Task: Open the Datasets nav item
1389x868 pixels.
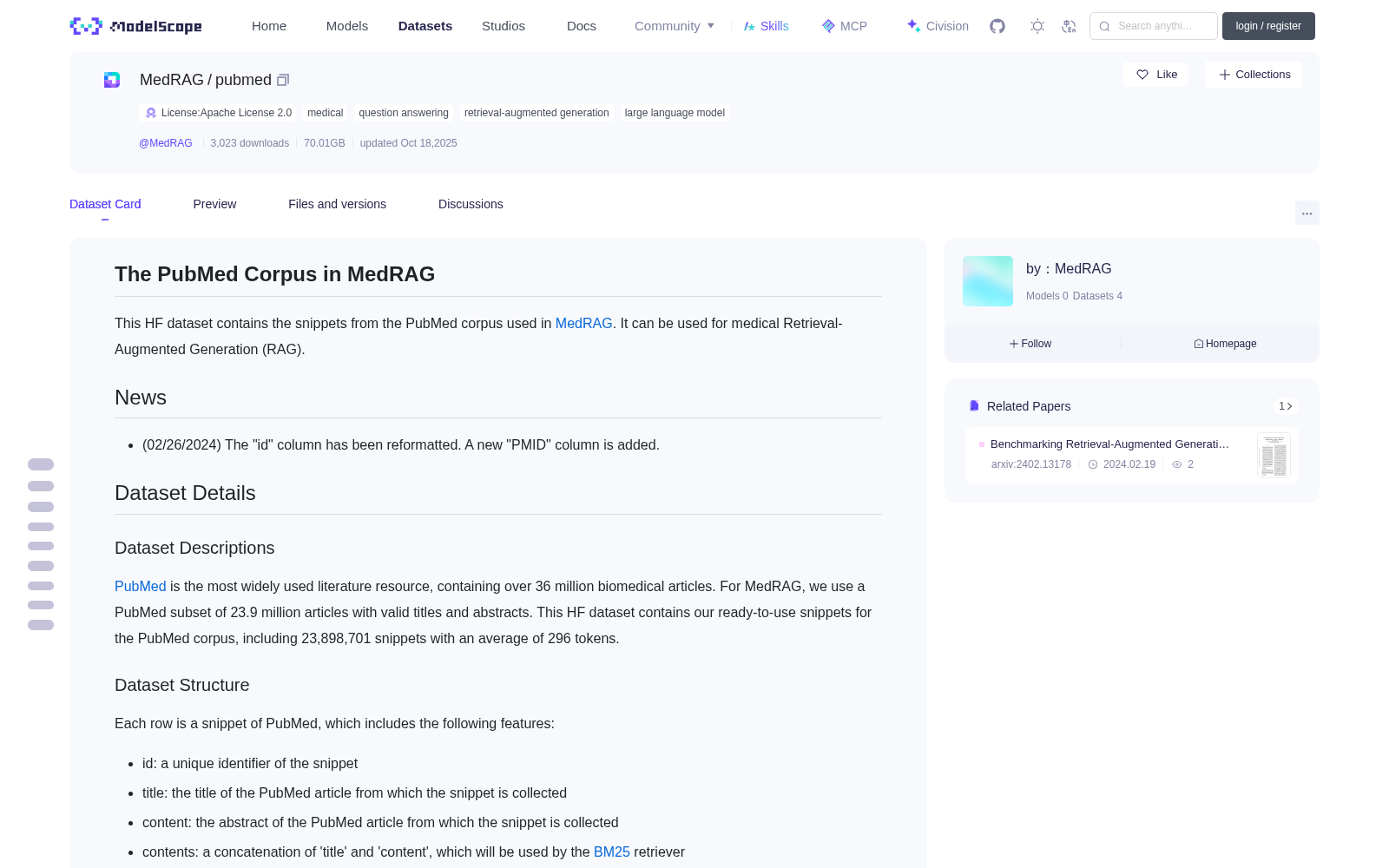Action: (x=425, y=26)
